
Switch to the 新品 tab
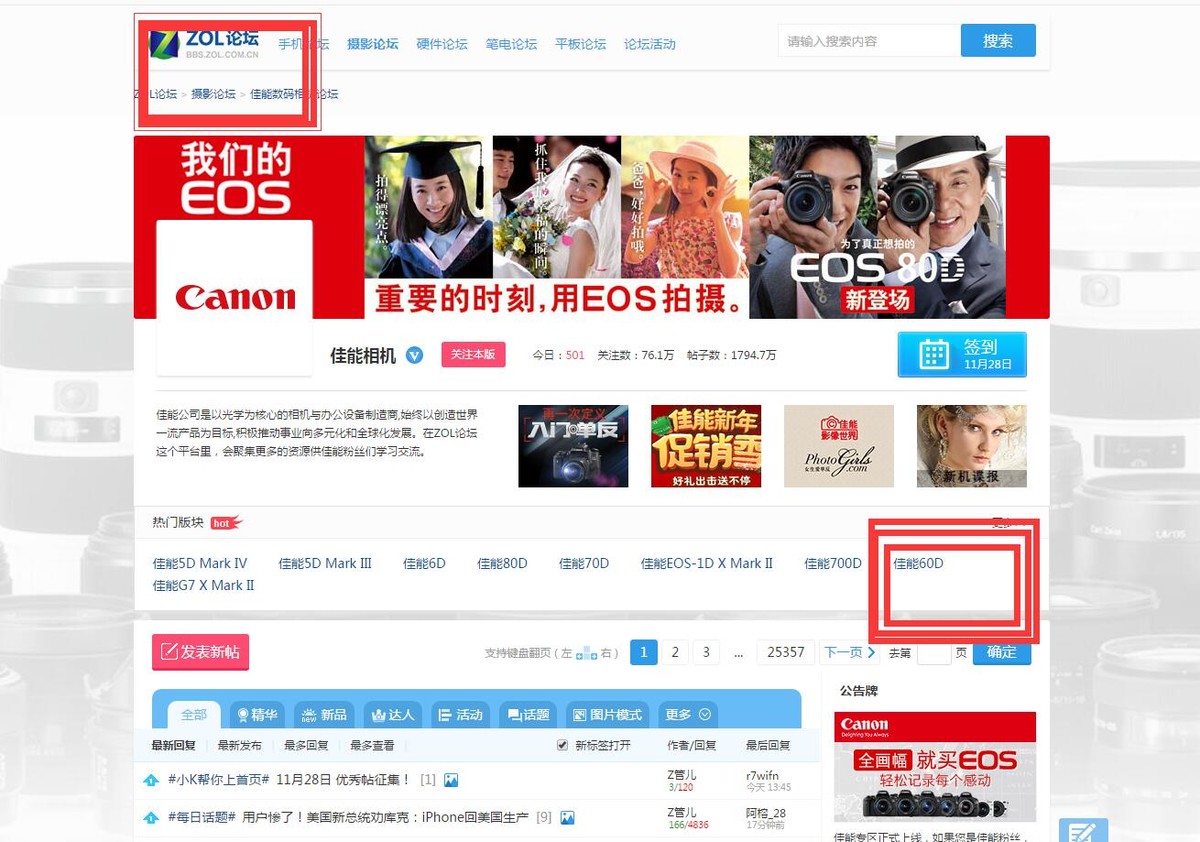point(324,715)
